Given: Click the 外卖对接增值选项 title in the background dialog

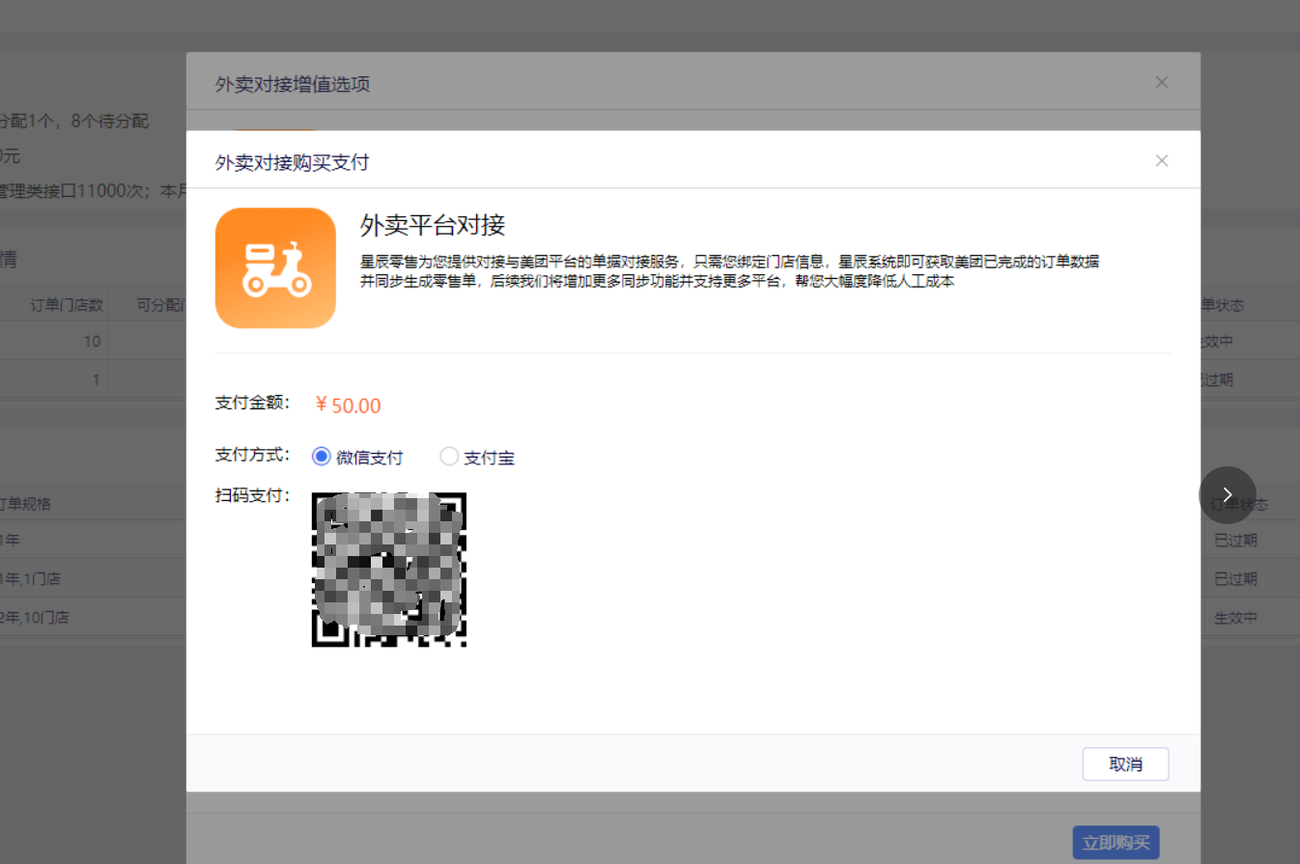Looking at the screenshot, I should [293, 84].
